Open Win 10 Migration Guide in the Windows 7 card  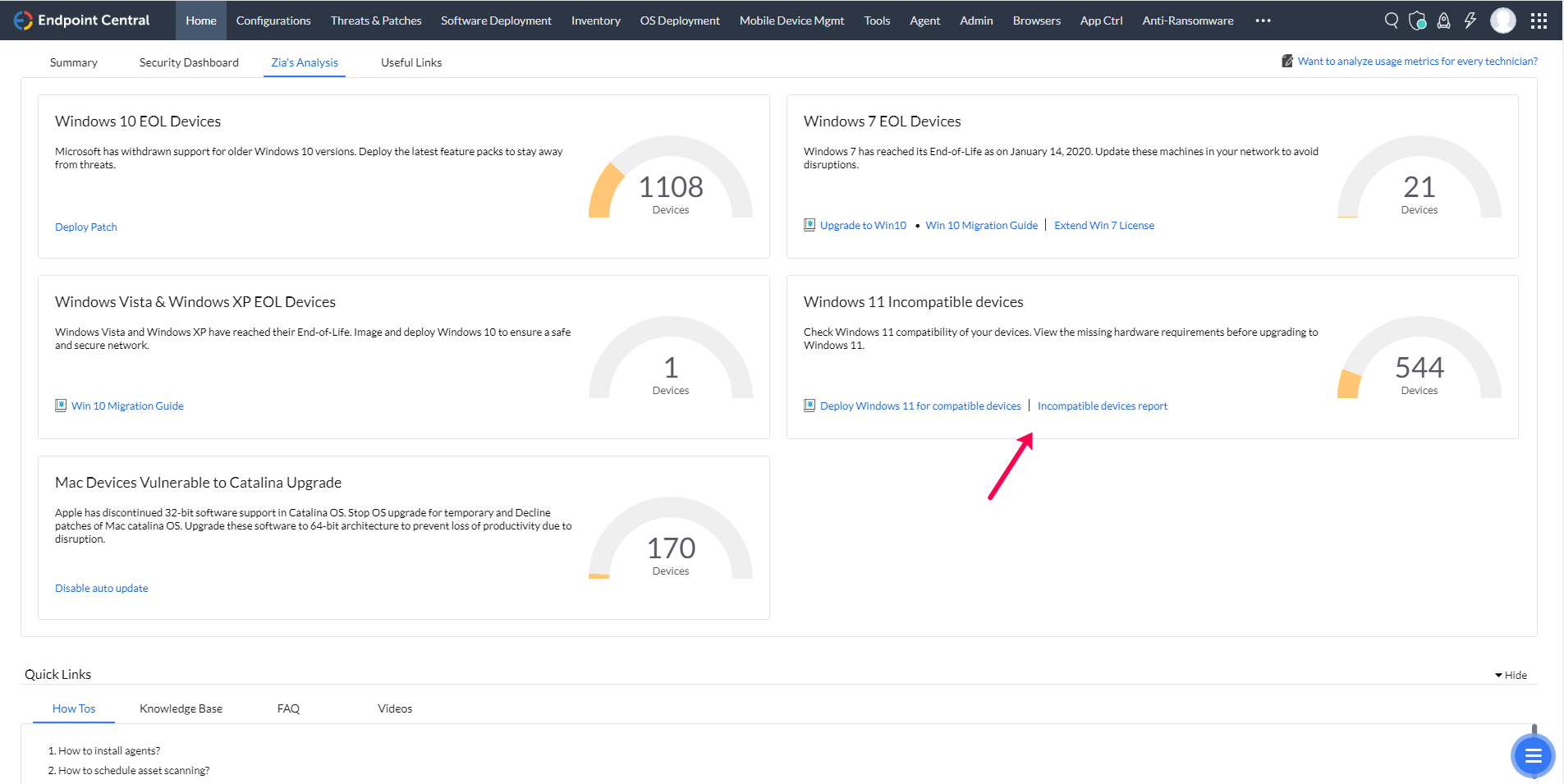coord(981,226)
